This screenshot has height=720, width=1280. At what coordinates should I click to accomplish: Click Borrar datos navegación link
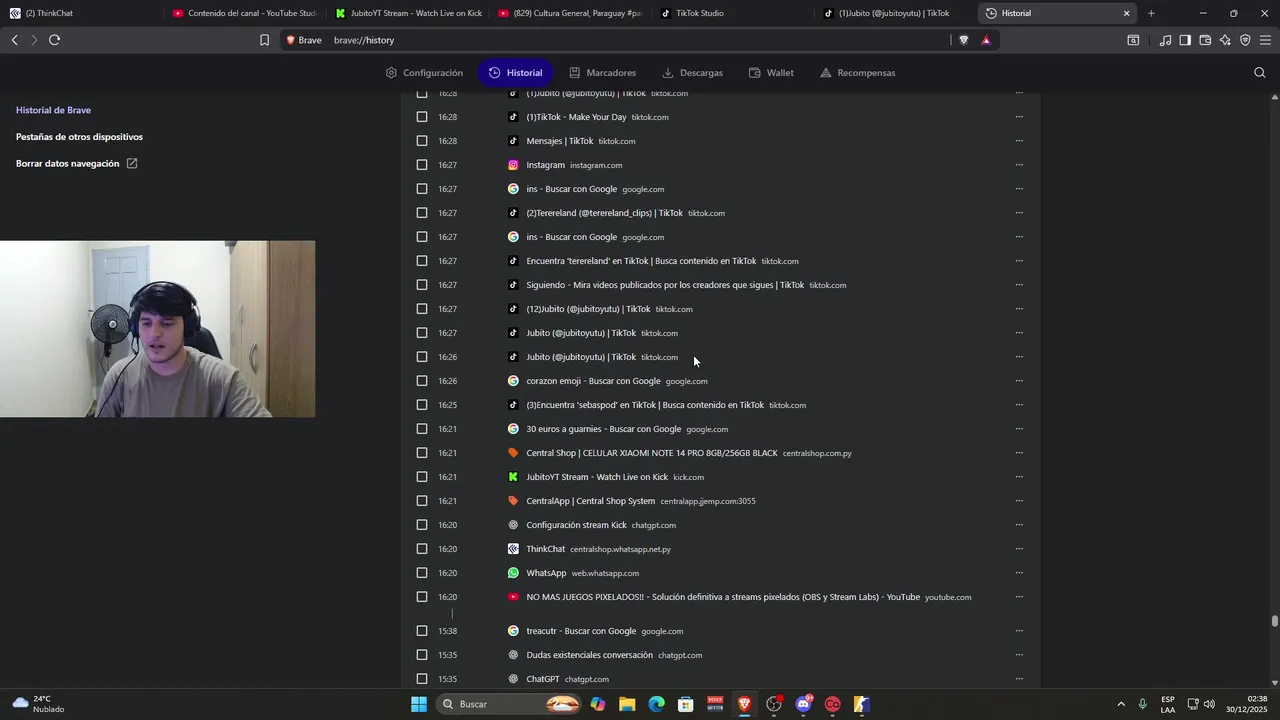click(x=76, y=163)
